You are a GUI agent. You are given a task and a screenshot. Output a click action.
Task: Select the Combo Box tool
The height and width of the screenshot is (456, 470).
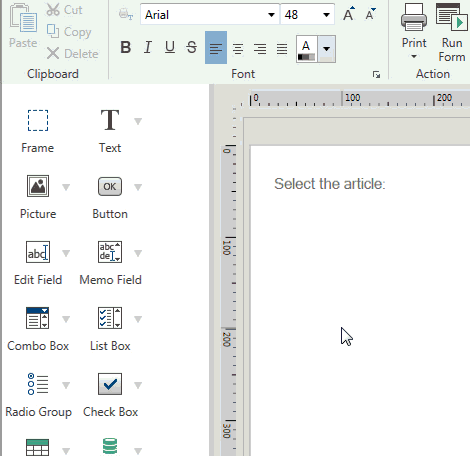[38, 318]
